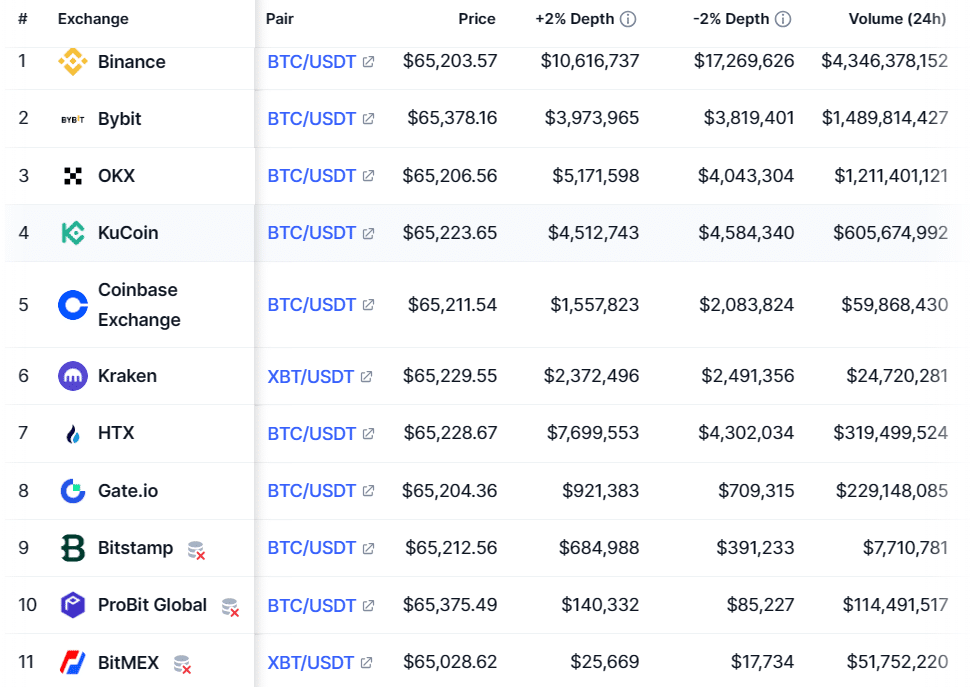
Task: Open Gate.io's BTC/USDT pair link
Action: point(308,490)
